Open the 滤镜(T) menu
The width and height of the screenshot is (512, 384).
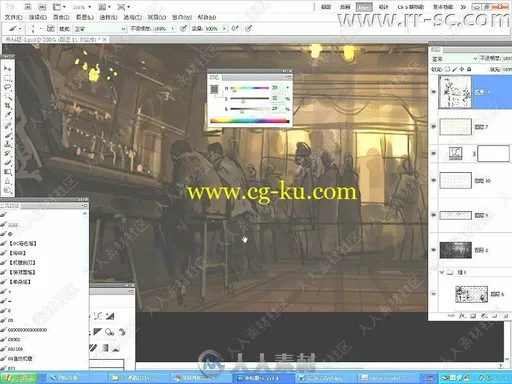click(133, 17)
